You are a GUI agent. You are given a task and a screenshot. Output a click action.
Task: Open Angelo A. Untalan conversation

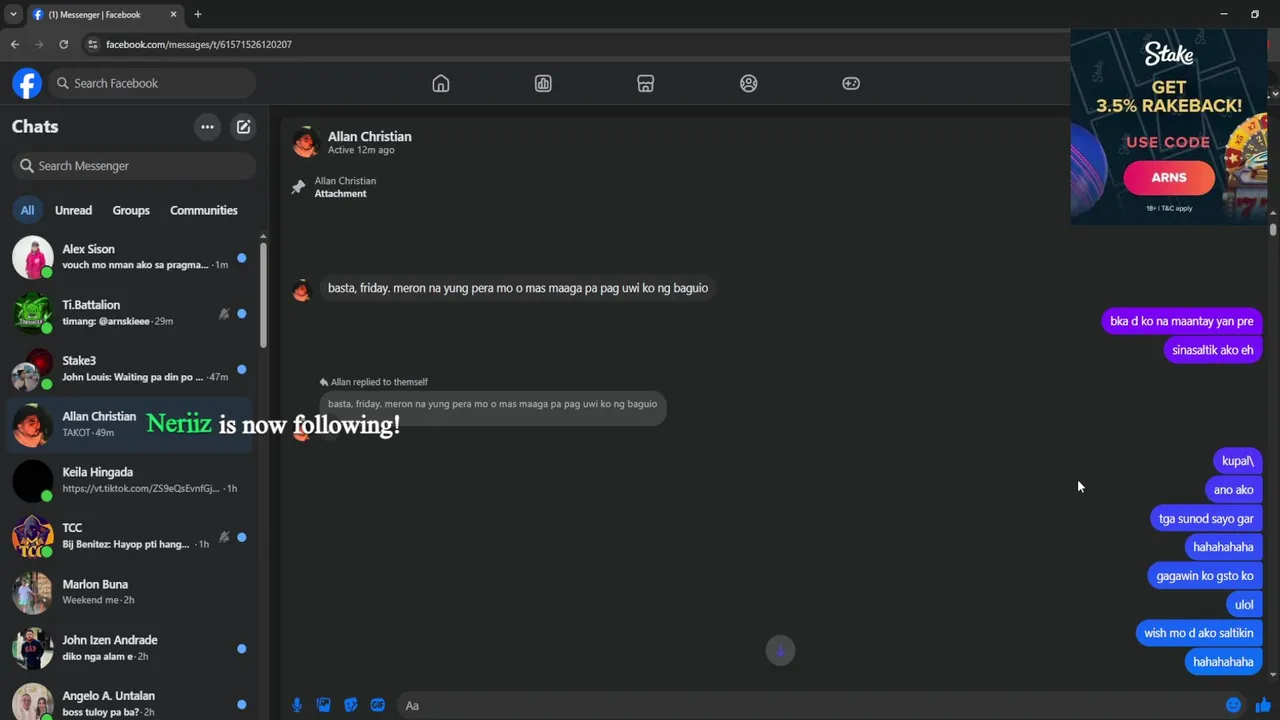[x=130, y=703]
